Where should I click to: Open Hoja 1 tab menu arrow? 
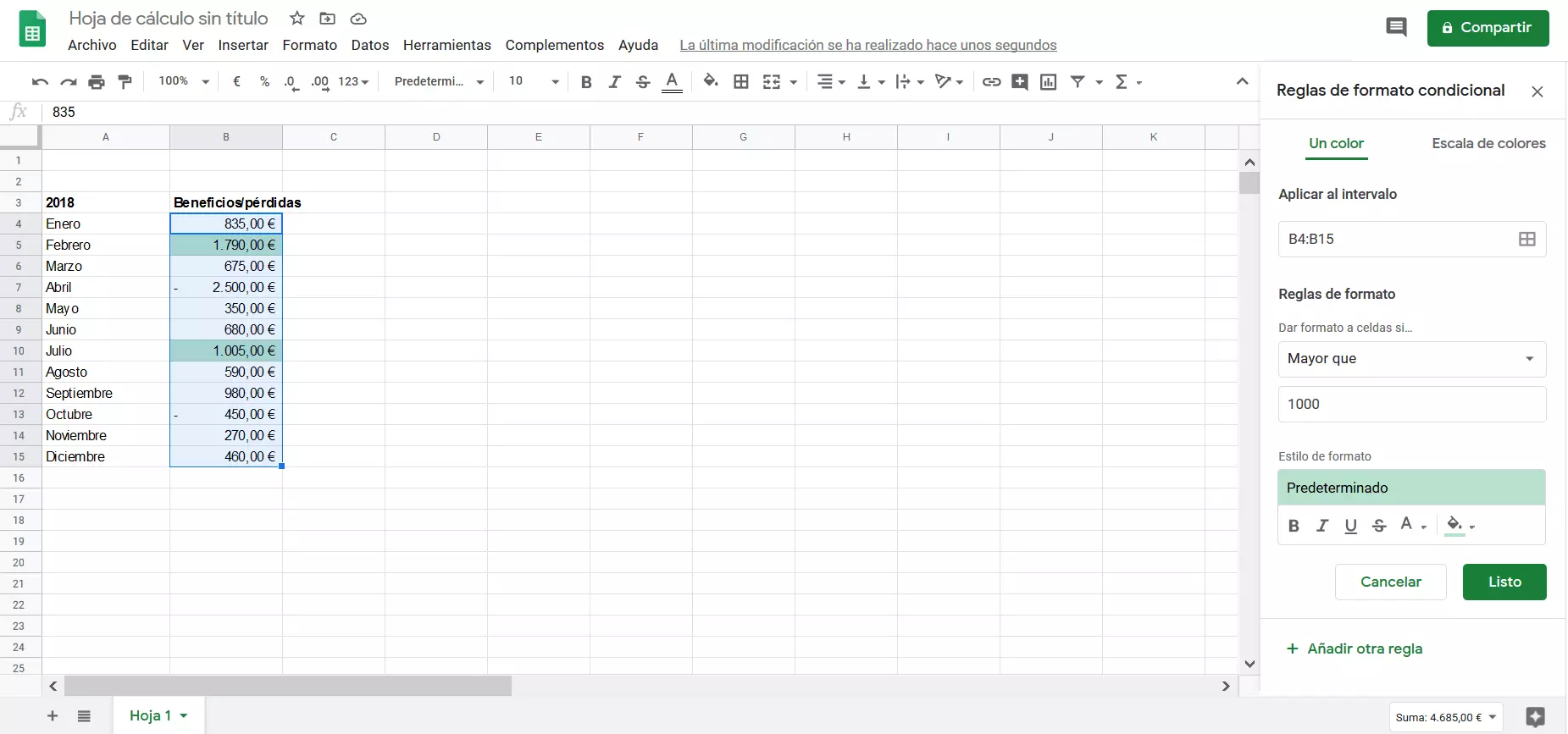click(x=184, y=716)
